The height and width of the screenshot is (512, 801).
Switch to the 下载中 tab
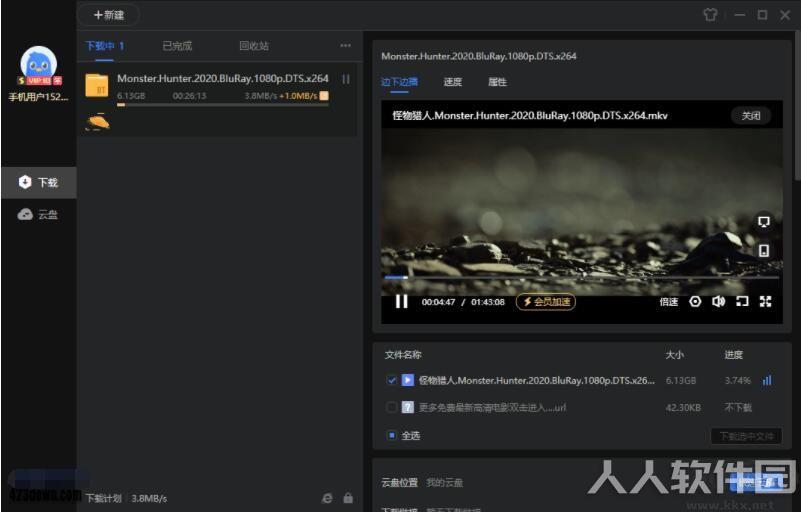pyautogui.click(x=105, y=46)
